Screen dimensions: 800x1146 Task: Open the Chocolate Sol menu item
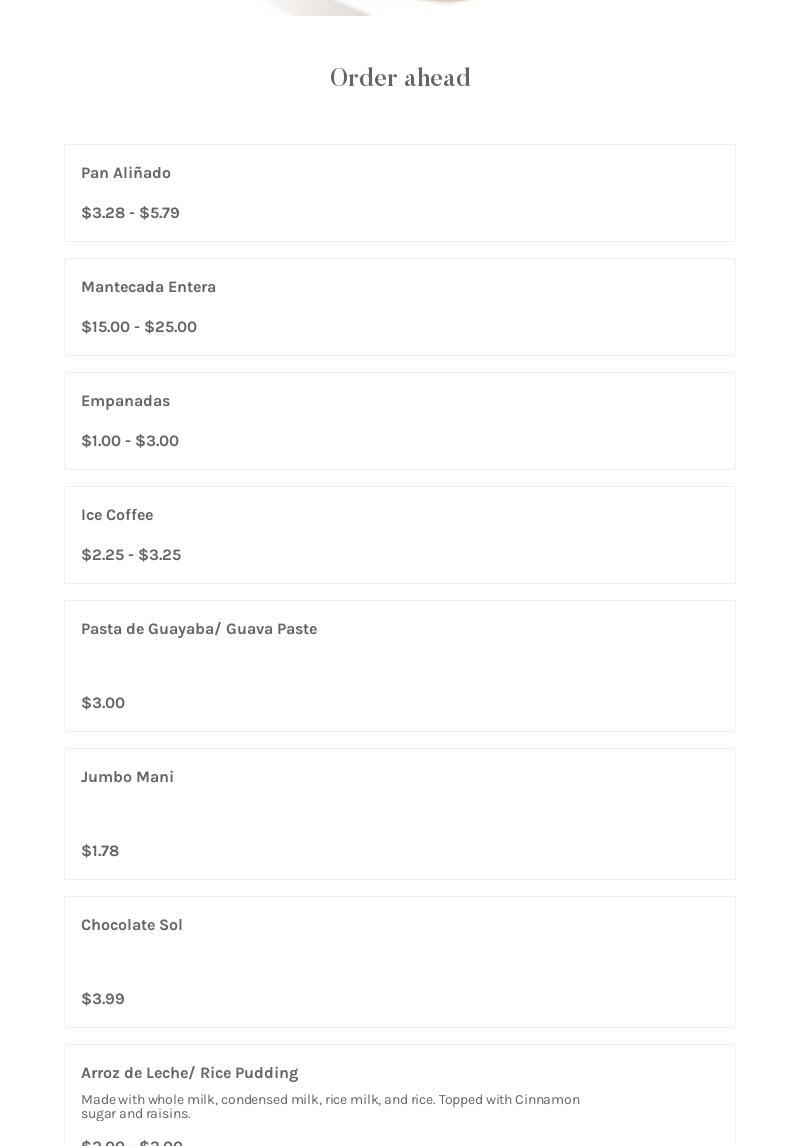[132, 925]
